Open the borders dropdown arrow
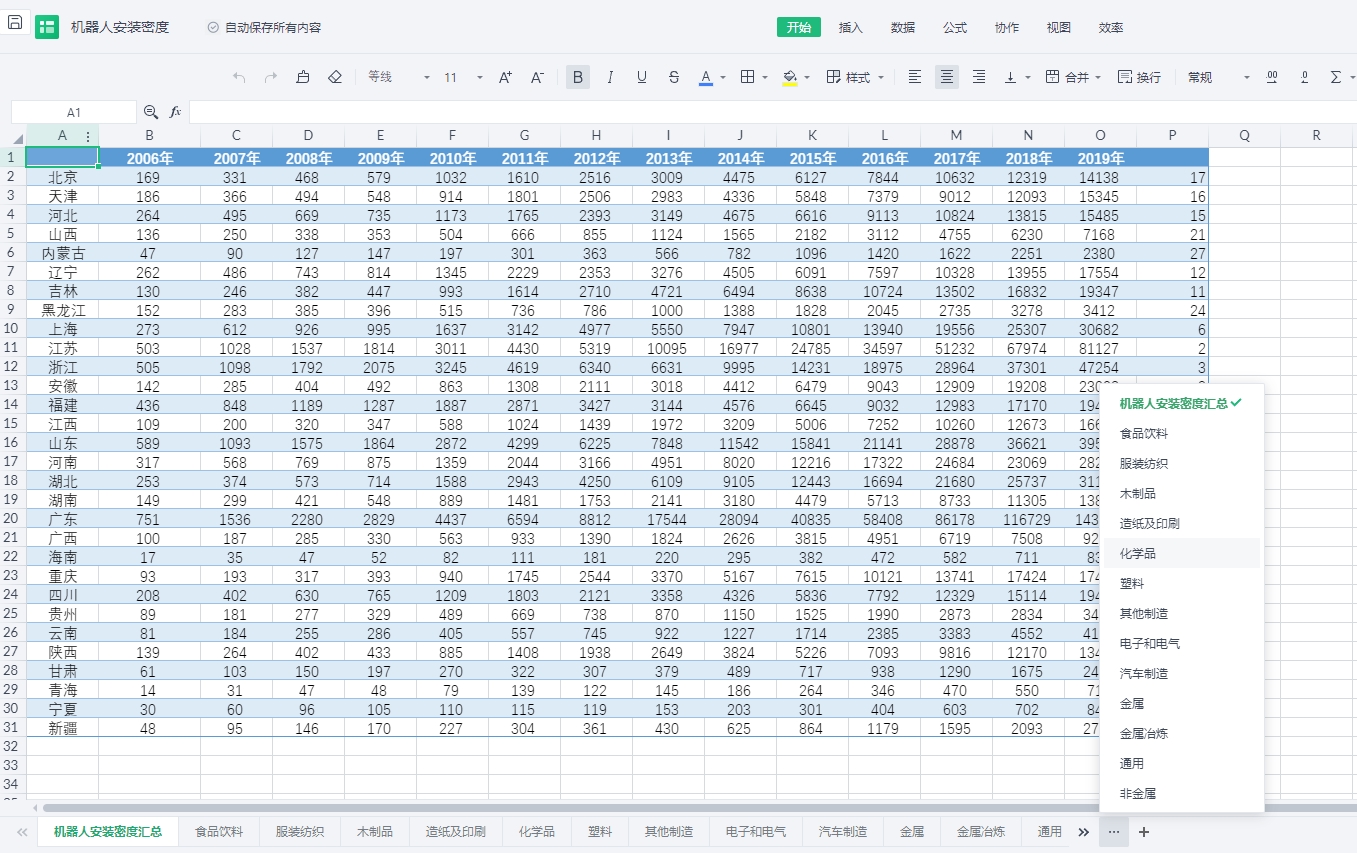This screenshot has width=1357, height=853. [x=765, y=77]
